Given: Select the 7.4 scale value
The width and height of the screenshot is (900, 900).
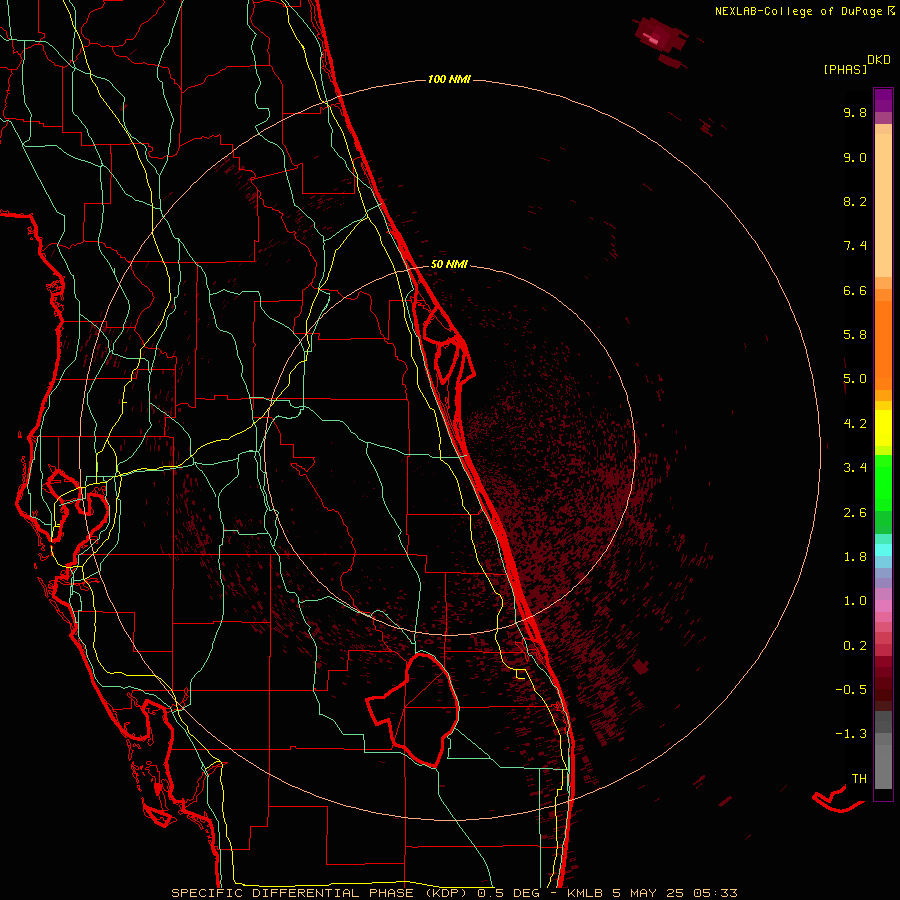Looking at the screenshot, I should tap(855, 246).
